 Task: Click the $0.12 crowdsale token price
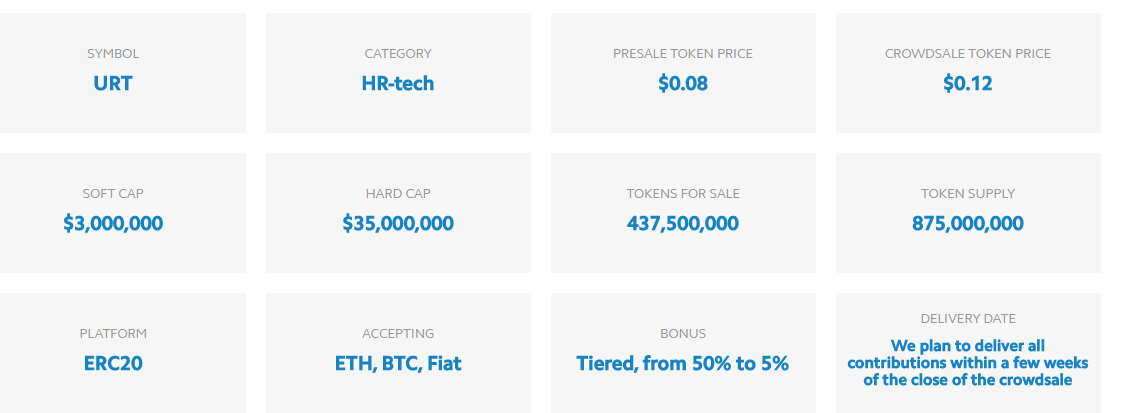(x=968, y=83)
